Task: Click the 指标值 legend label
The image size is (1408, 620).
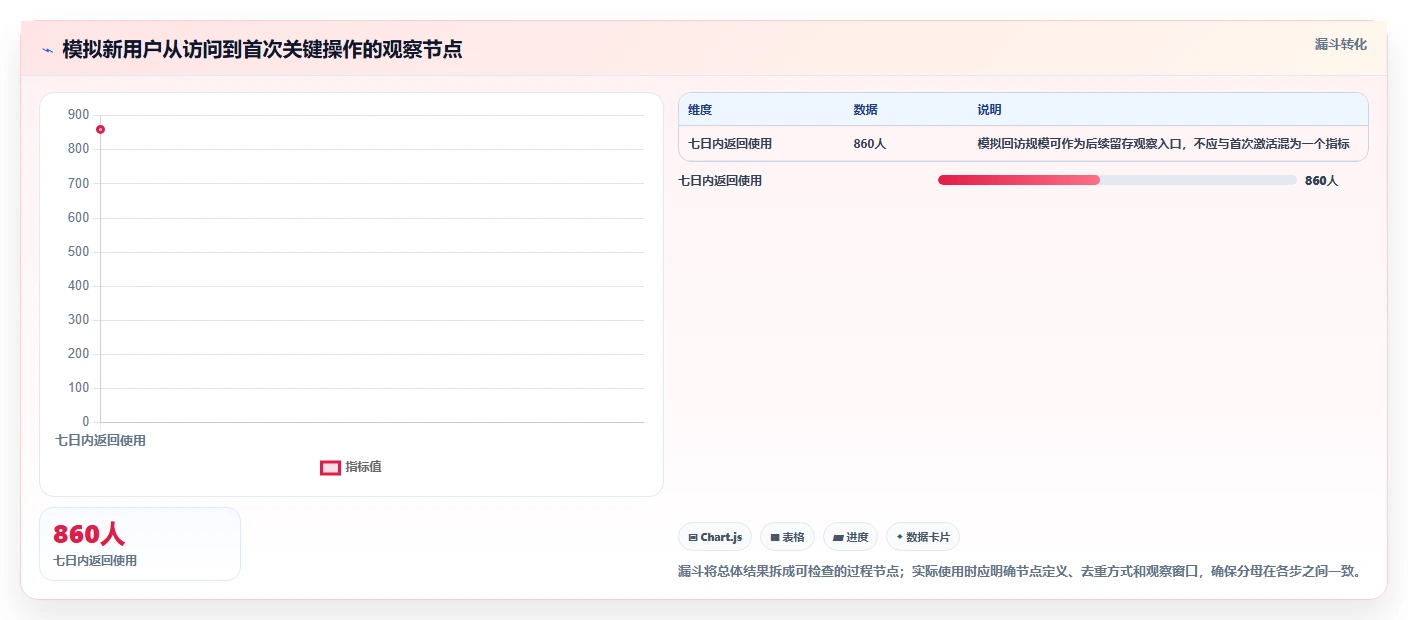Action: (x=363, y=467)
